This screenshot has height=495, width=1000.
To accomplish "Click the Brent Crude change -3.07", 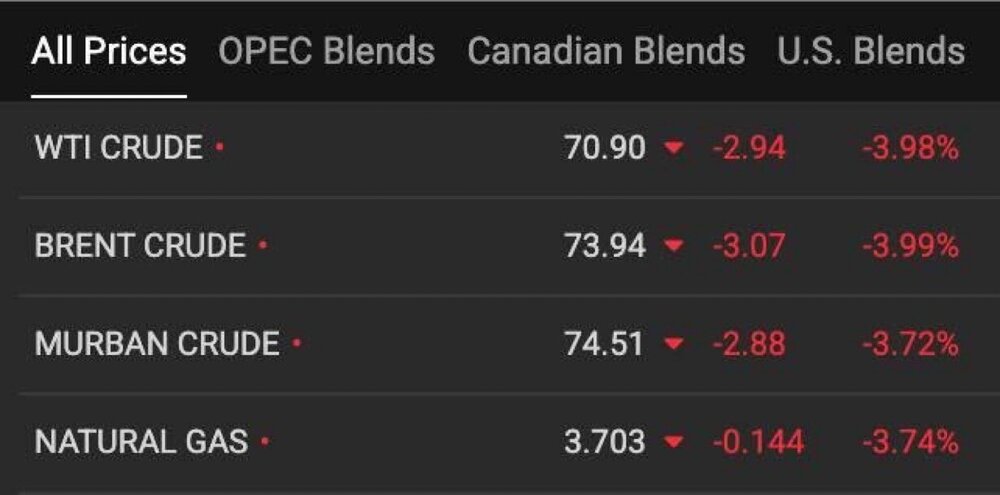I will point(749,246).
